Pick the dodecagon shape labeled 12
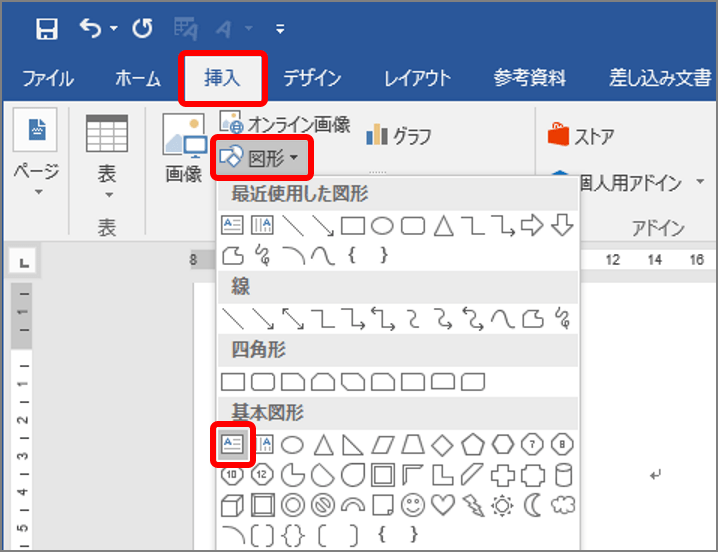The height and width of the screenshot is (552, 718). pyautogui.click(x=262, y=475)
